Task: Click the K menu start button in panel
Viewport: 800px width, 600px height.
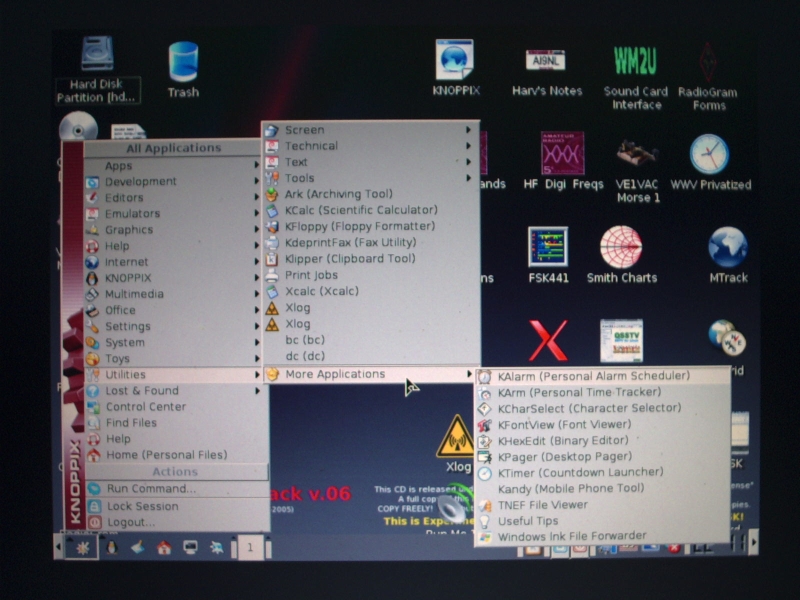Action: (x=82, y=547)
